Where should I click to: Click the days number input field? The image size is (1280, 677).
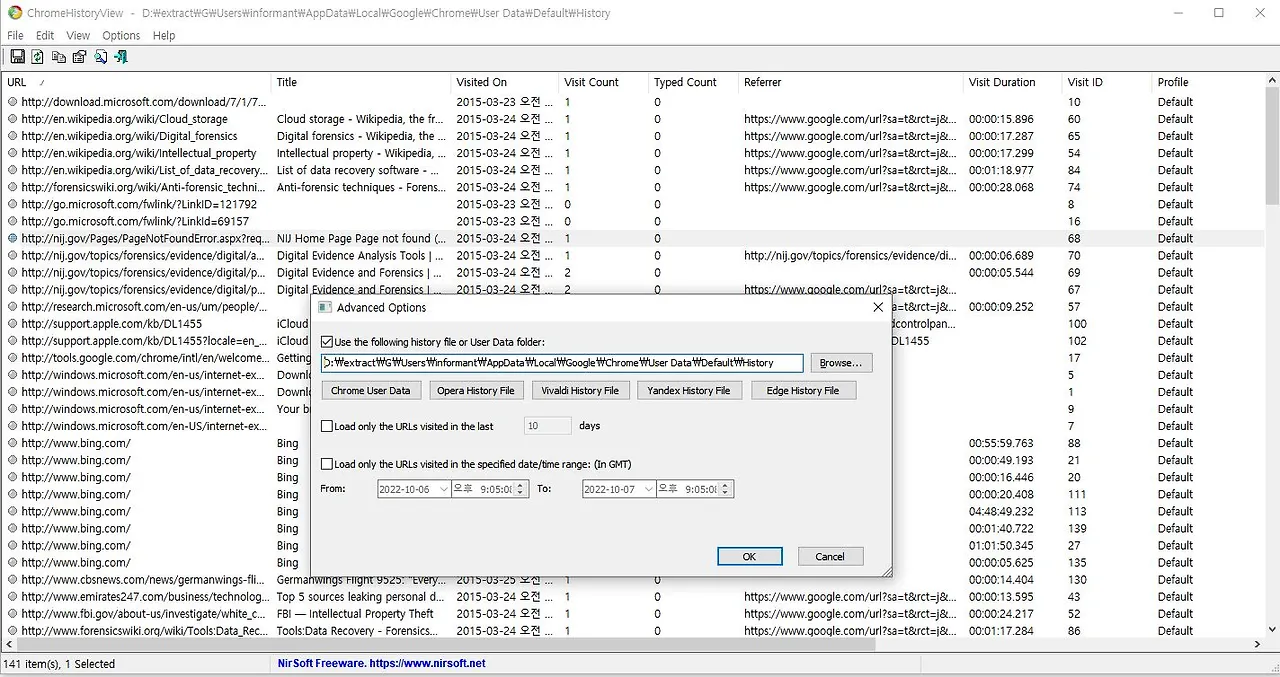click(x=548, y=426)
